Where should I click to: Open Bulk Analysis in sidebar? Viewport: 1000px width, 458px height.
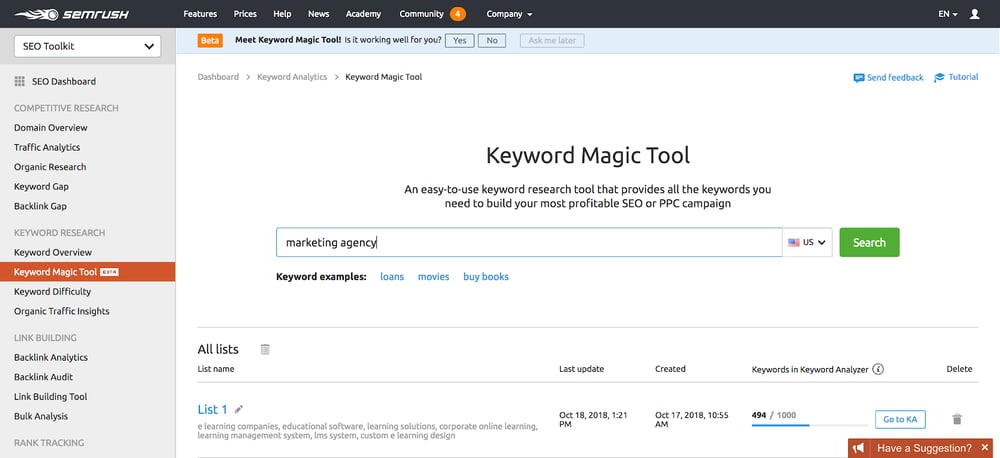(x=41, y=417)
